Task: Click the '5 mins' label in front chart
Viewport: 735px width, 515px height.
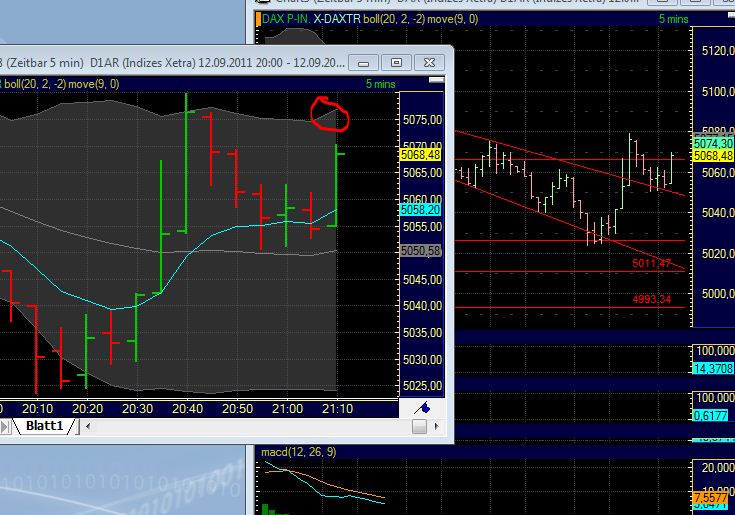Action: coord(380,84)
